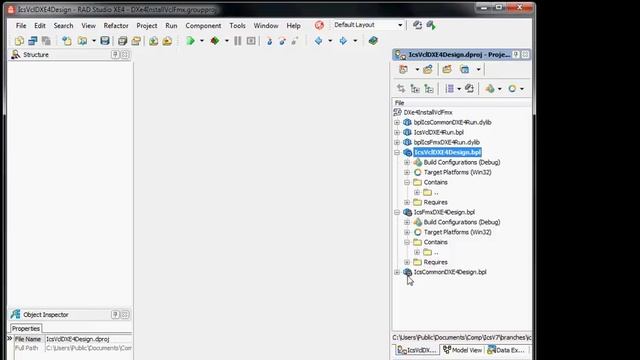Click the Sync icon in Project Manager
The height and width of the screenshot is (360, 640).
click(x=401, y=89)
